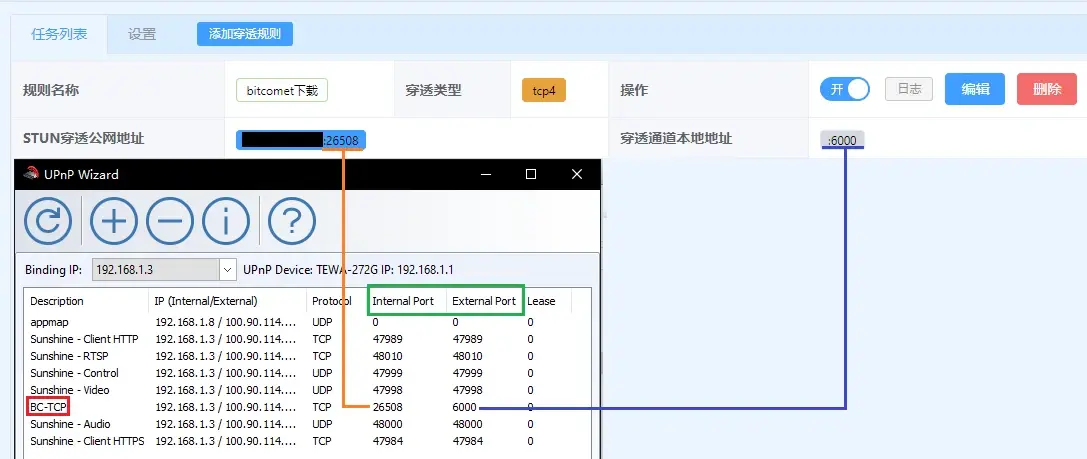Open the Binding IP dropdown arrow
The image size is (1087, 459).
(228, 270)
